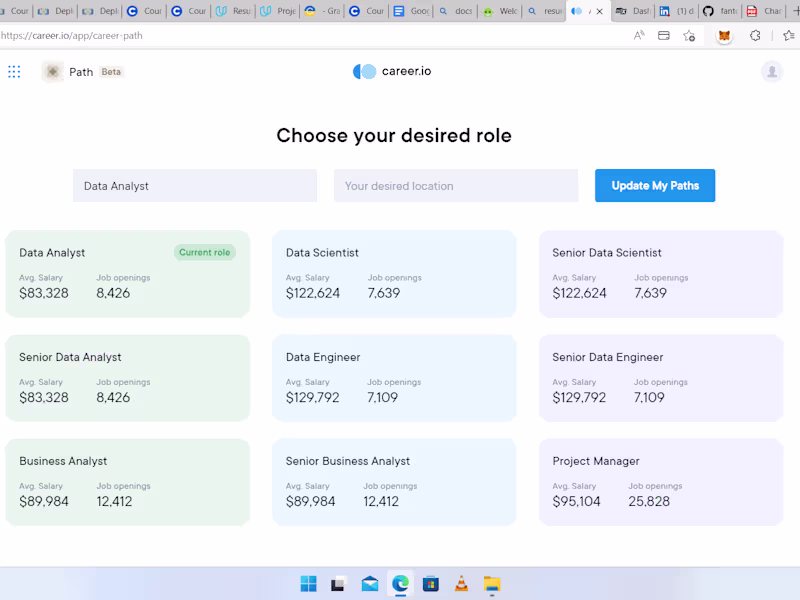The width and height of the screenshot is (800, 600).
Task: Select the Data Scientist role card
Action: pyautogui.click(x=394, y=274)
